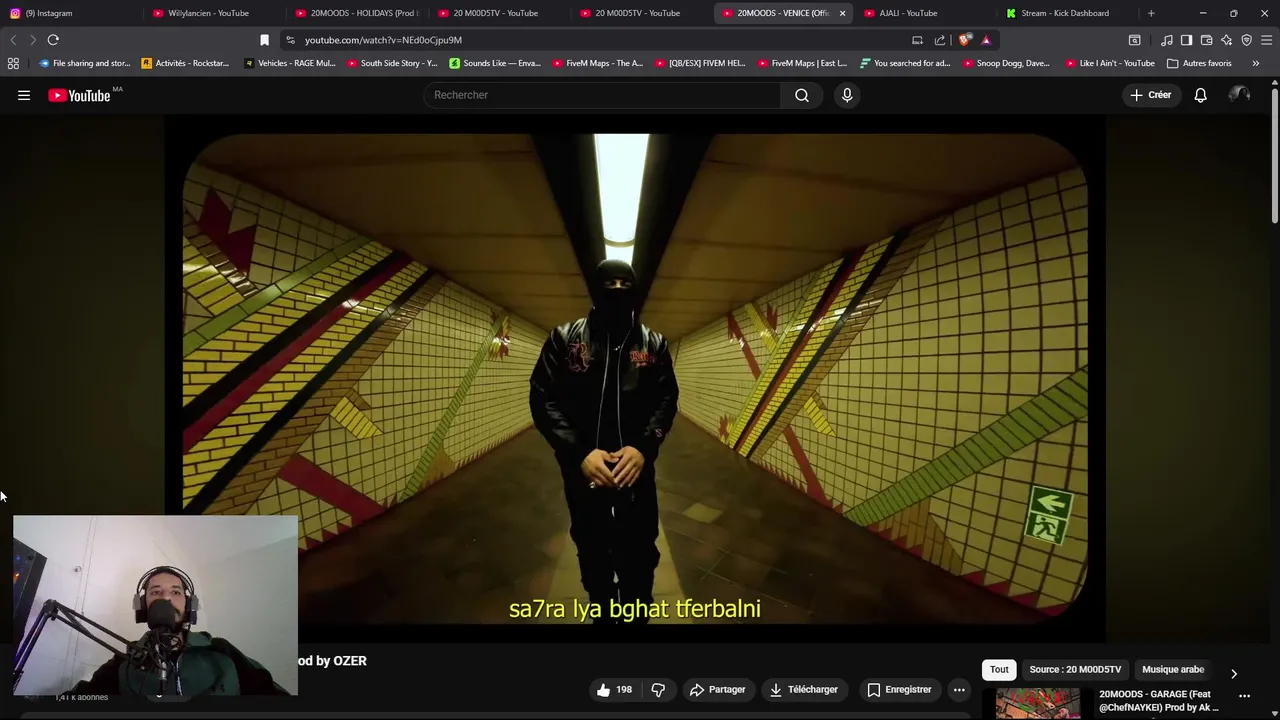Viewport: 1280px width, 720px height.
Task: Dislike the video with thumbs down
Action: pos(658,689)
